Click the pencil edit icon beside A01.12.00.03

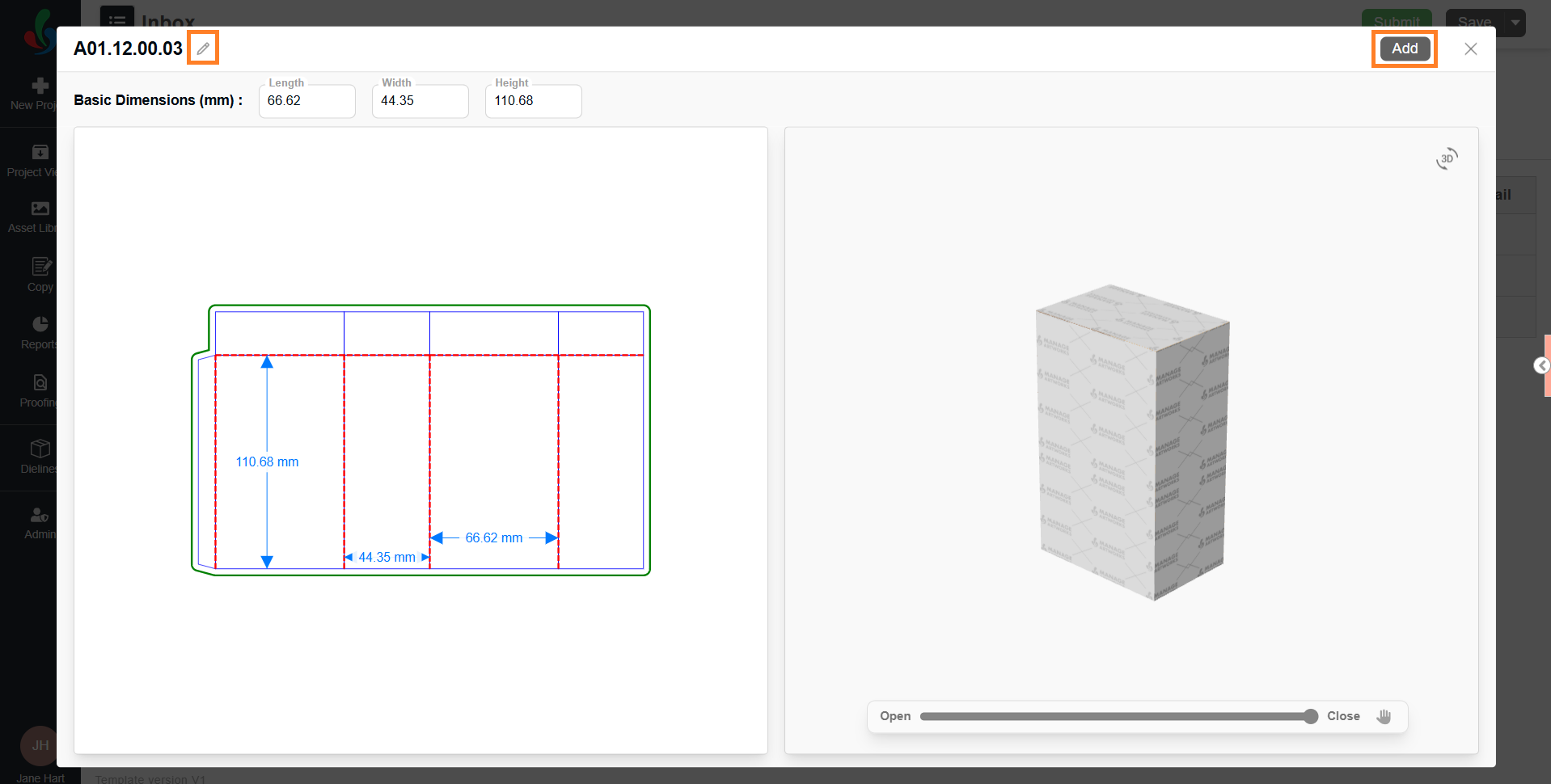[x=203, y=48]
